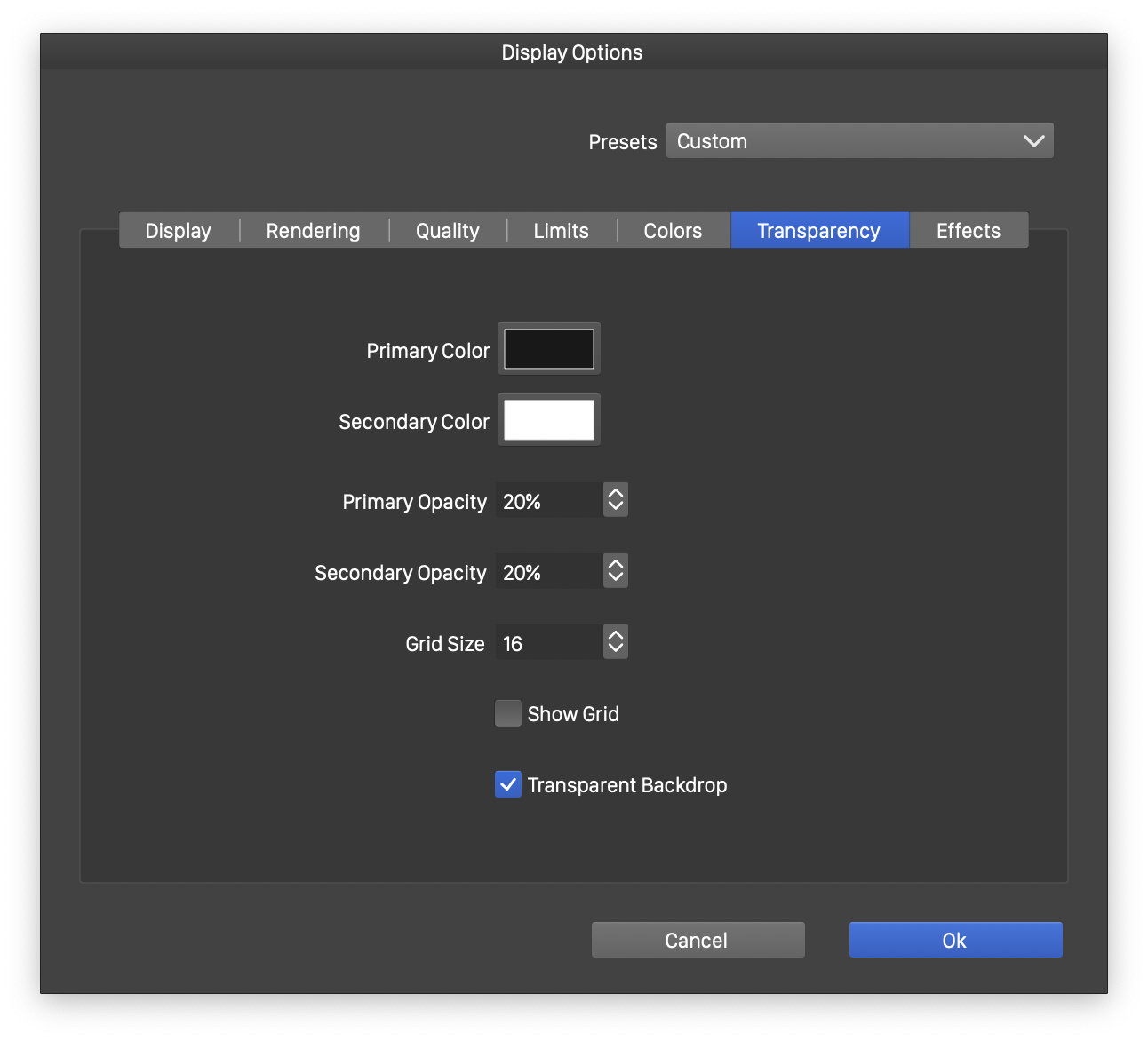The height and width of the screenshot is (1041, 1148).
Task: Click the Grid Size input field
Action: point(548,643)
